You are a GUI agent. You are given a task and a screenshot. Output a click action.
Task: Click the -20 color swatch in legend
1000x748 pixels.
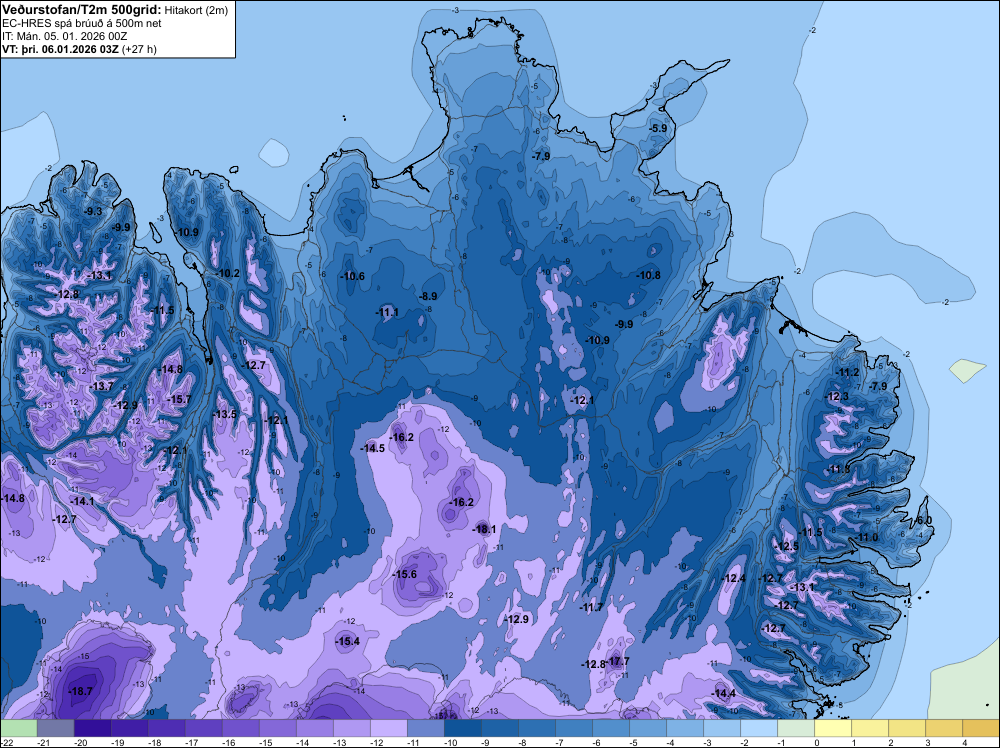92,728
